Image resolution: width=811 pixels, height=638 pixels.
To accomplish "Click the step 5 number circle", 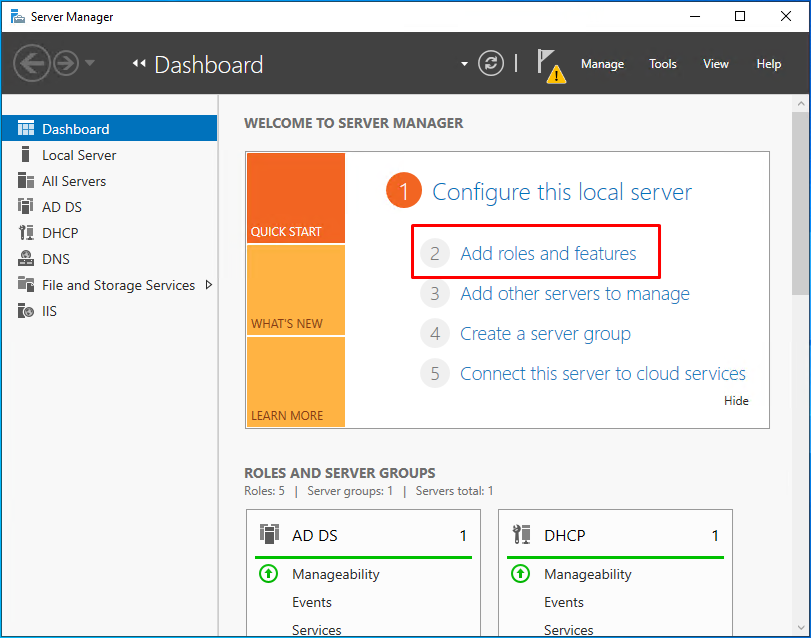I will pyautogui.click(x=435, y=373).
